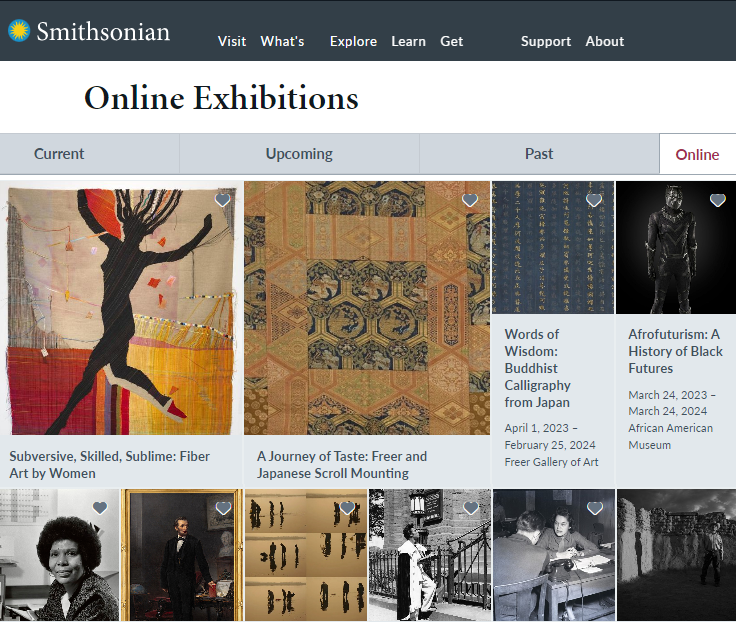Open the Support menu item
Image resolution: width=736 pixels, height=622 pixels.
[546, 41]
